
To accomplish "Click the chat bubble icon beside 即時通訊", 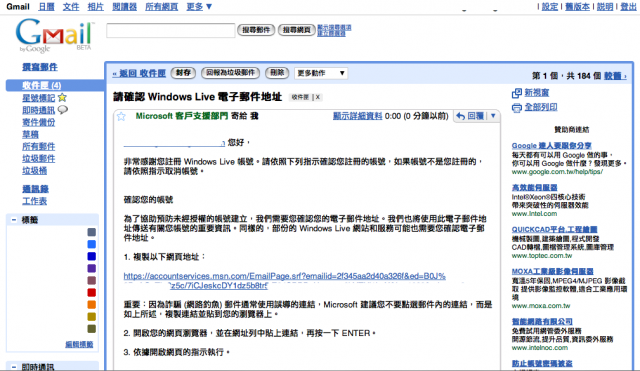I will (x=62, y=110).
